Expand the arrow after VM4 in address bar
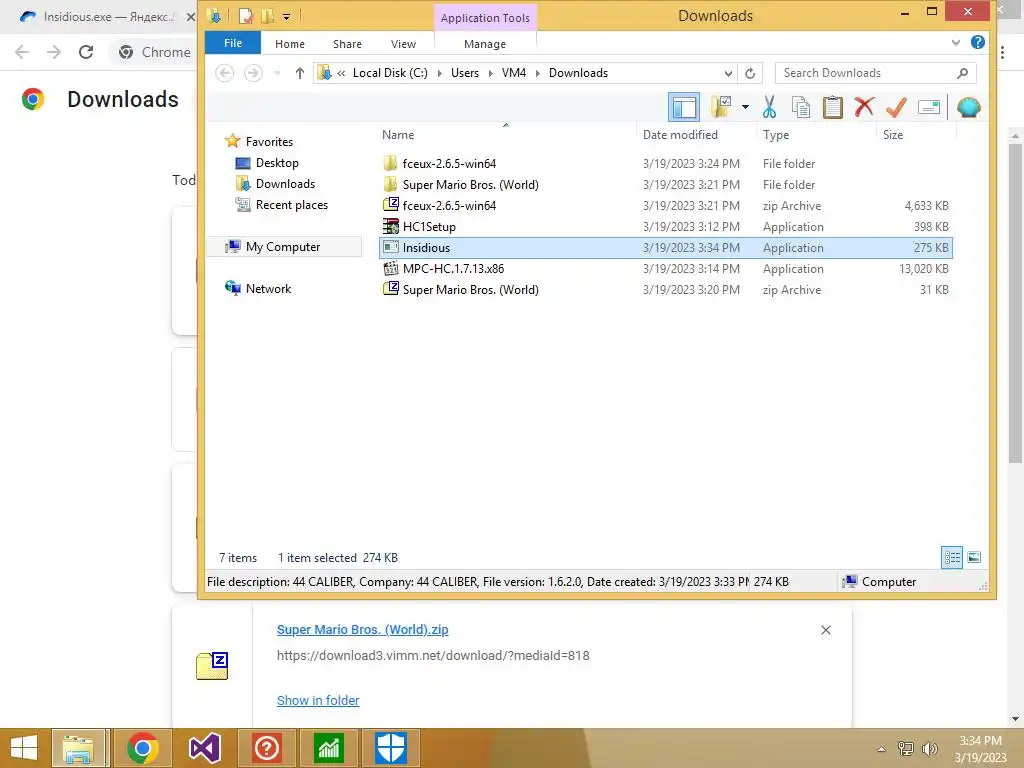 coord(537,73)
